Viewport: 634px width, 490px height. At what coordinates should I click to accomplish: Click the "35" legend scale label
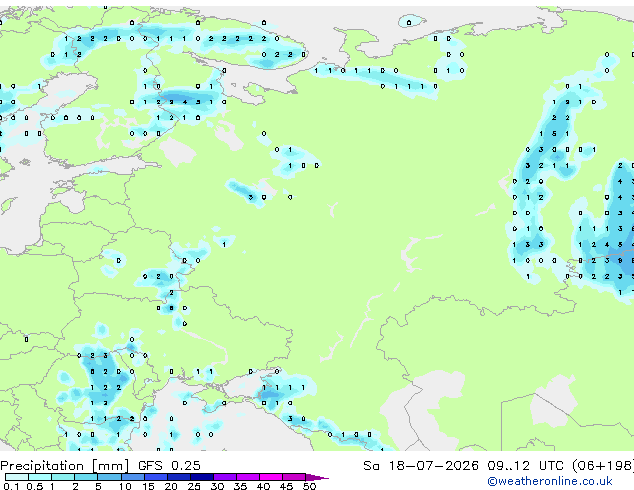coord(240,486)
